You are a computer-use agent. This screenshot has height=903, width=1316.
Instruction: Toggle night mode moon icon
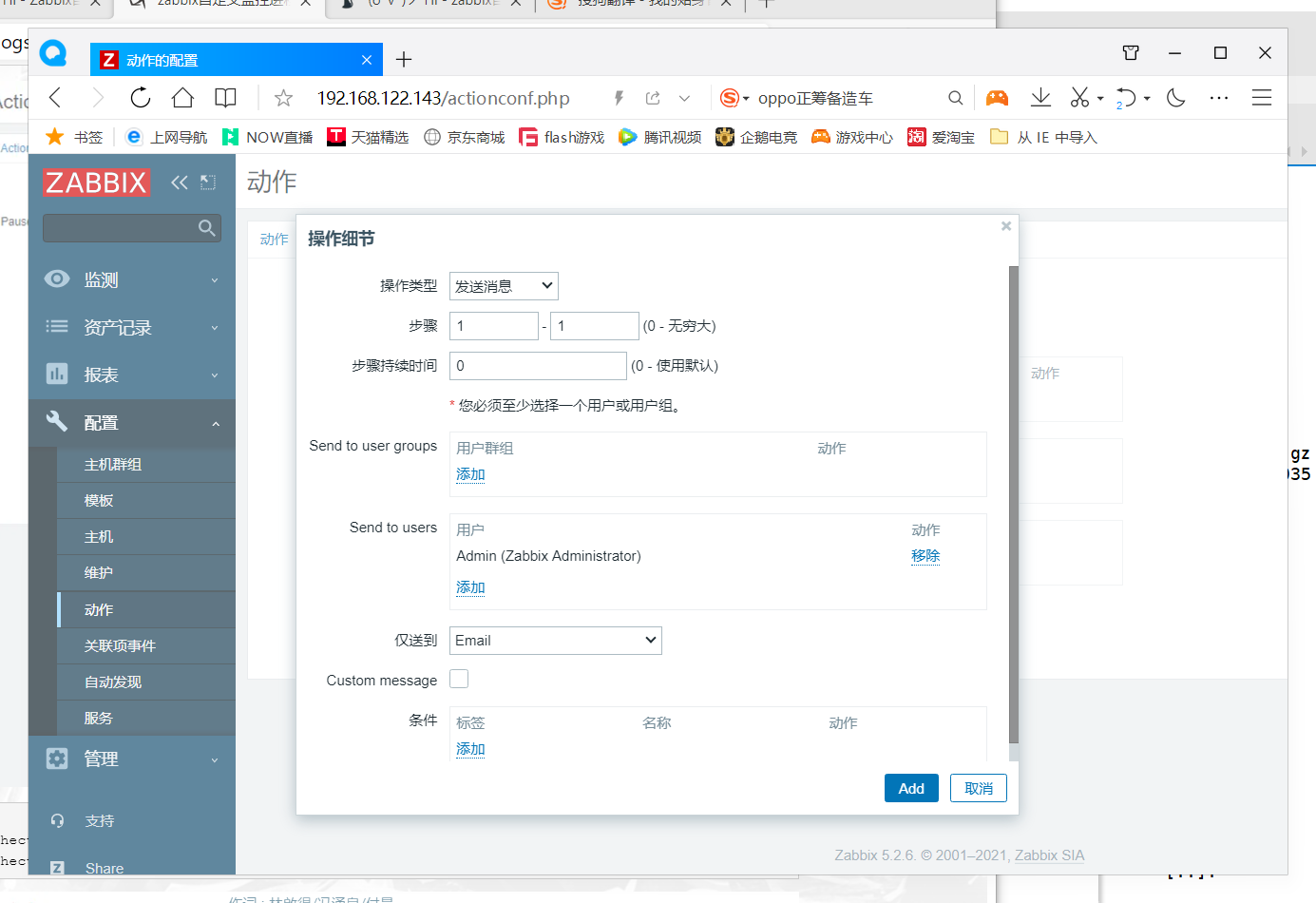(x=1176, y=98)
